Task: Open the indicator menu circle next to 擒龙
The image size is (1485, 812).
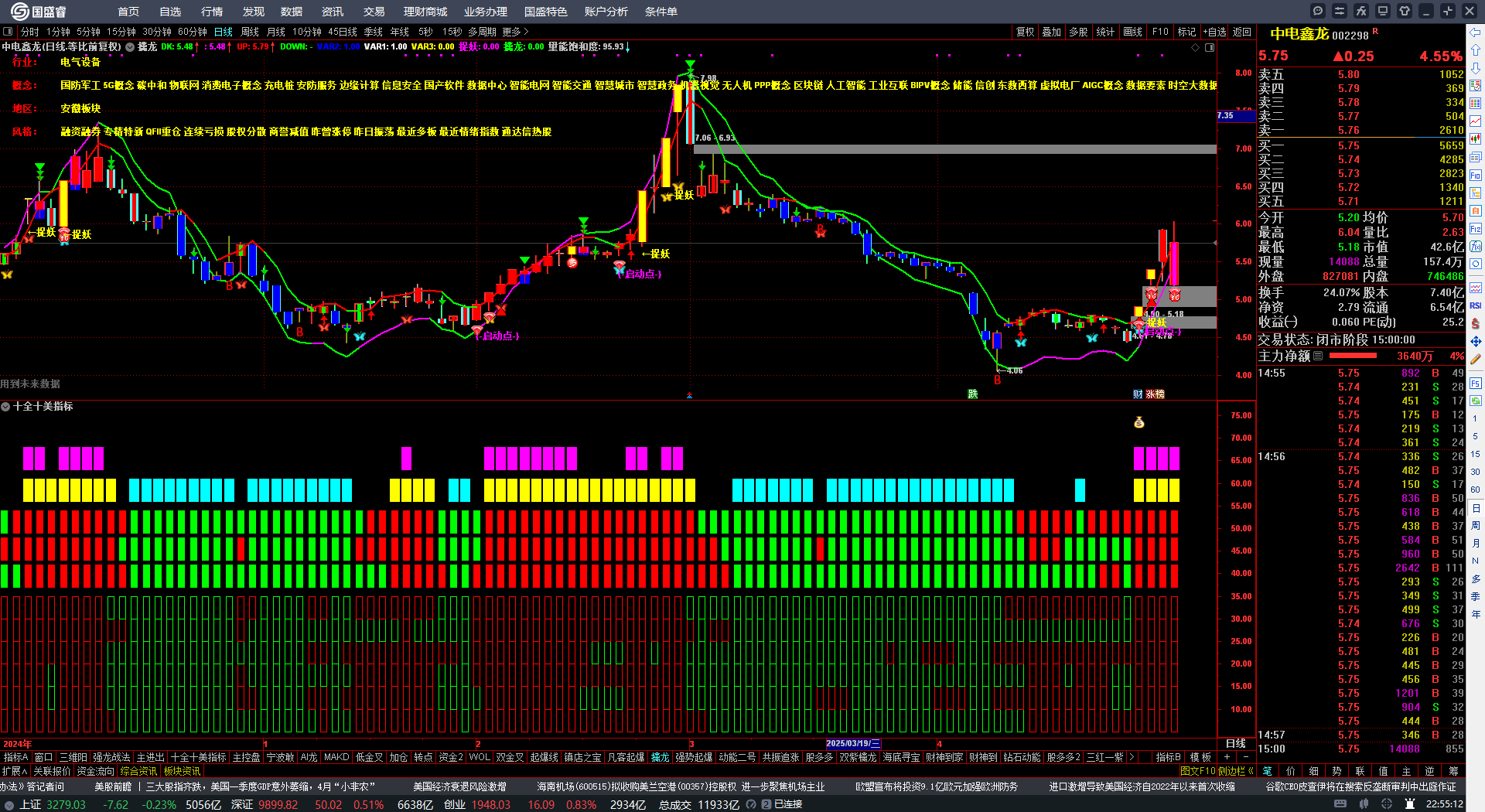Action: click(x=130, y=47)
